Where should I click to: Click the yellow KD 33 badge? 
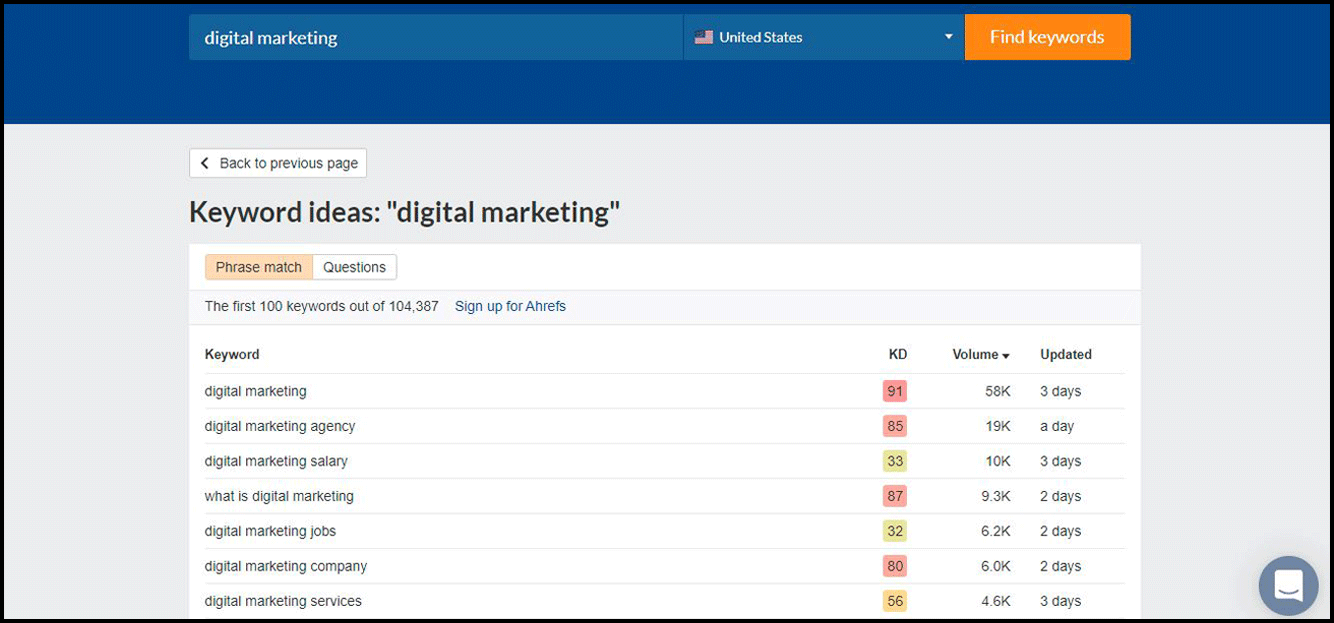tap(894, 461)
